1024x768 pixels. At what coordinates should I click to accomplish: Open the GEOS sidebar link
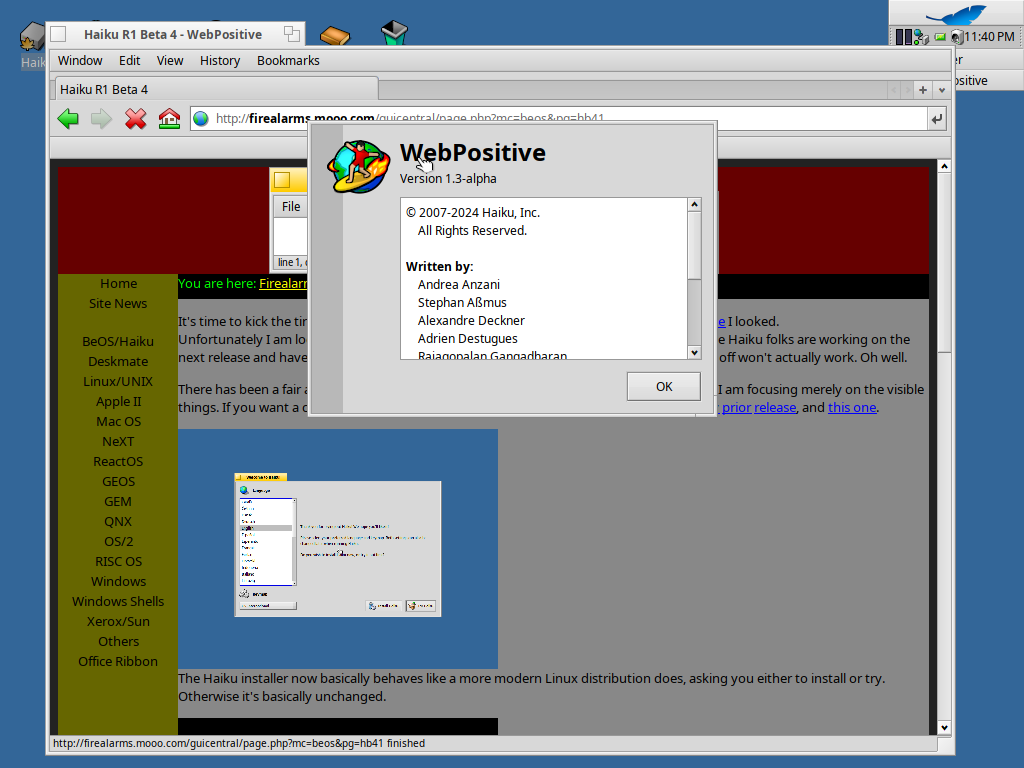(118, 481)
